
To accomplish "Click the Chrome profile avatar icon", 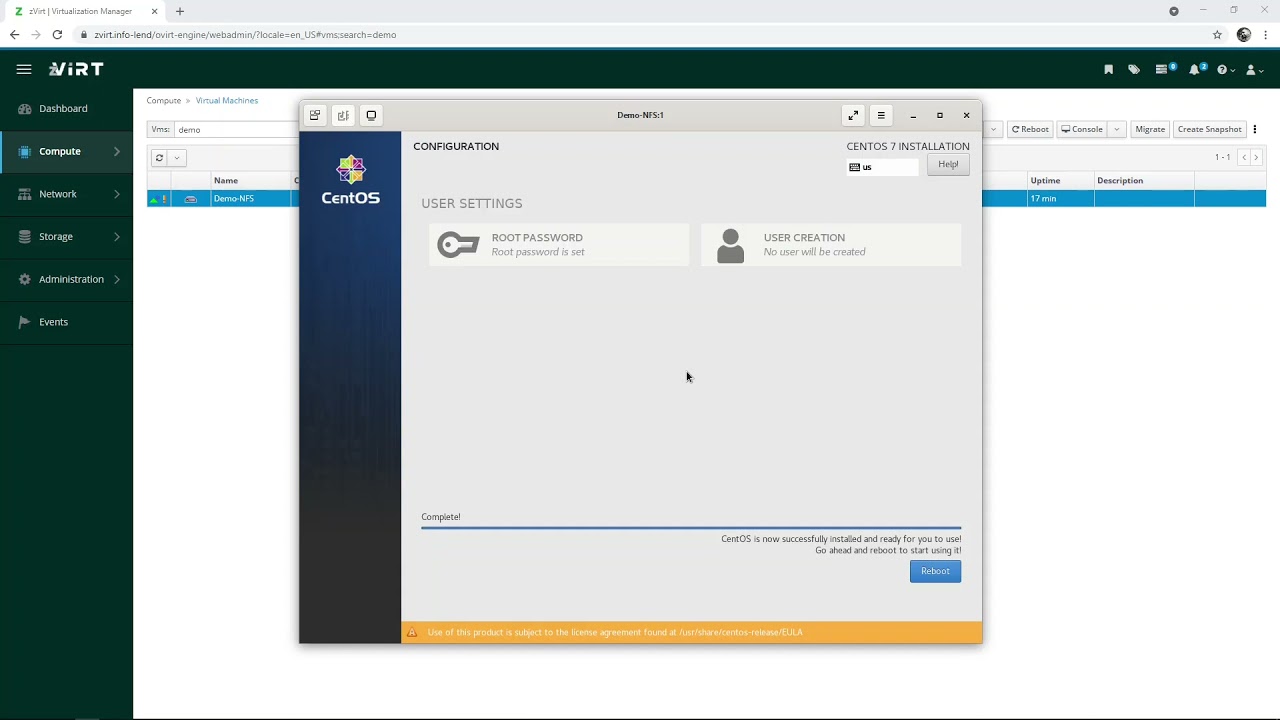I will coord(1244,34).
